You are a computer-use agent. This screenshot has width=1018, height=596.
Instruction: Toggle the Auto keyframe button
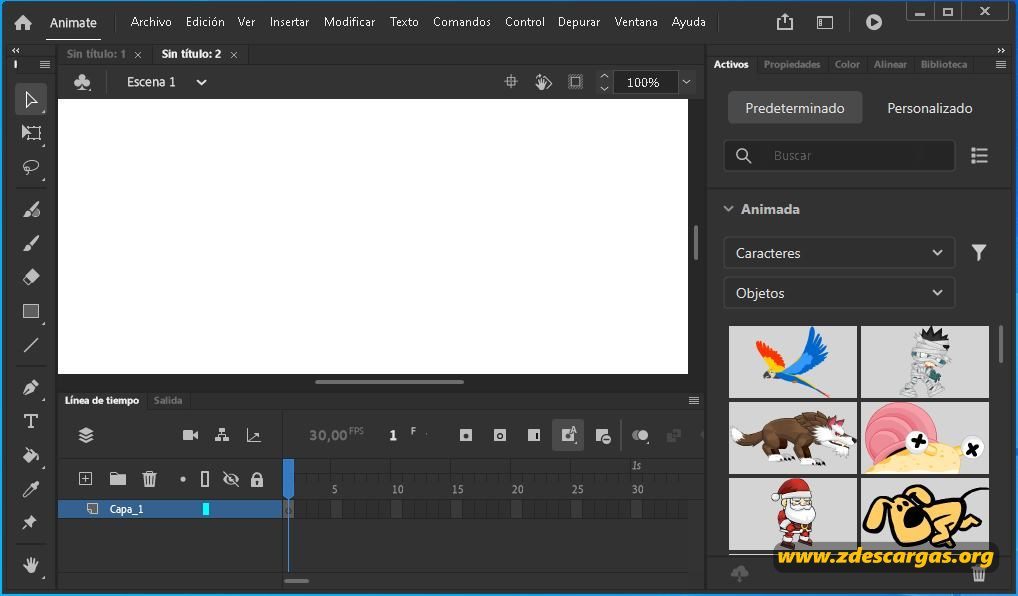click(x=568, y=435)
